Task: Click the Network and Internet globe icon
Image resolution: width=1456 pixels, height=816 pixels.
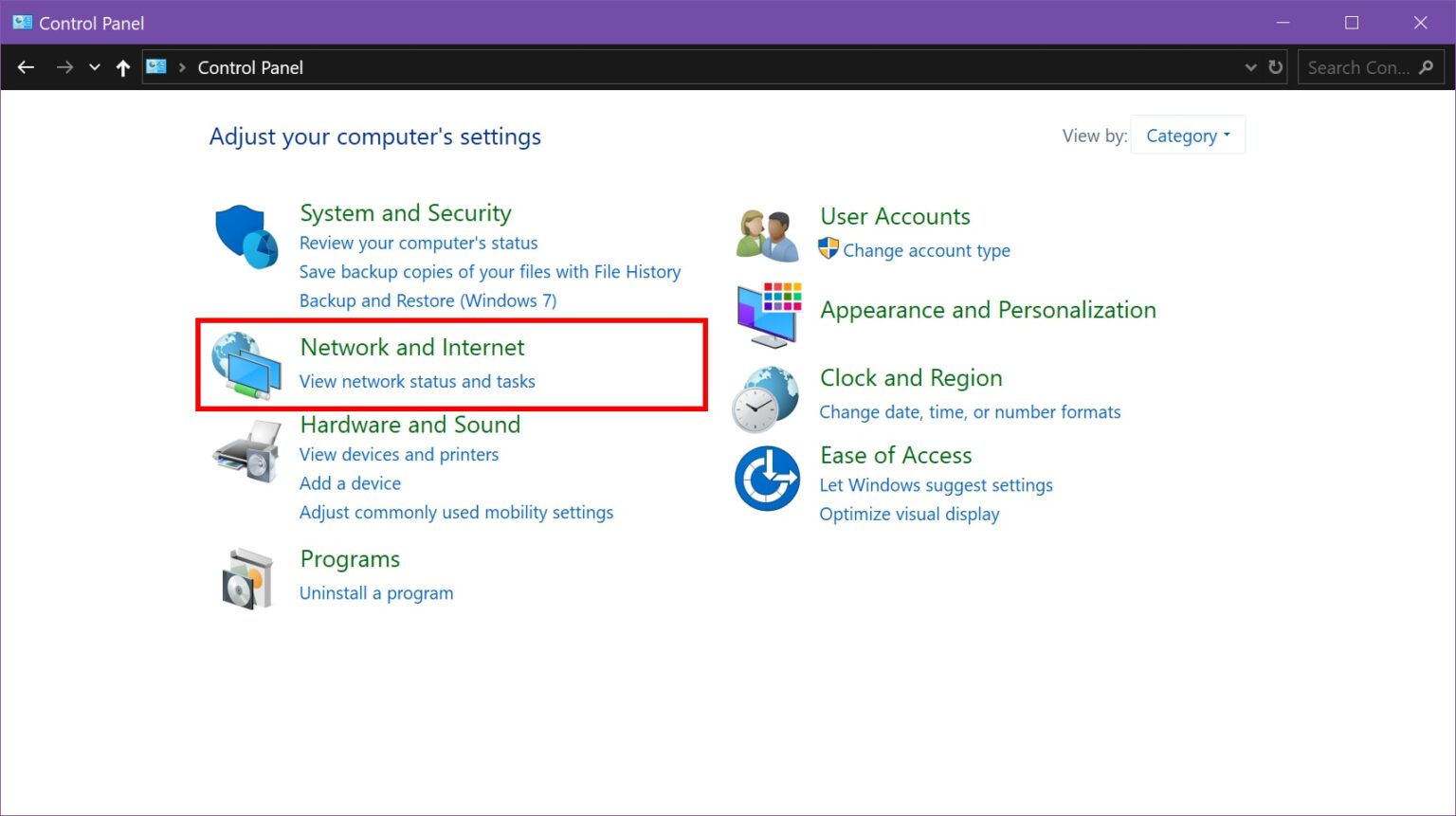Action: [246, 365]
